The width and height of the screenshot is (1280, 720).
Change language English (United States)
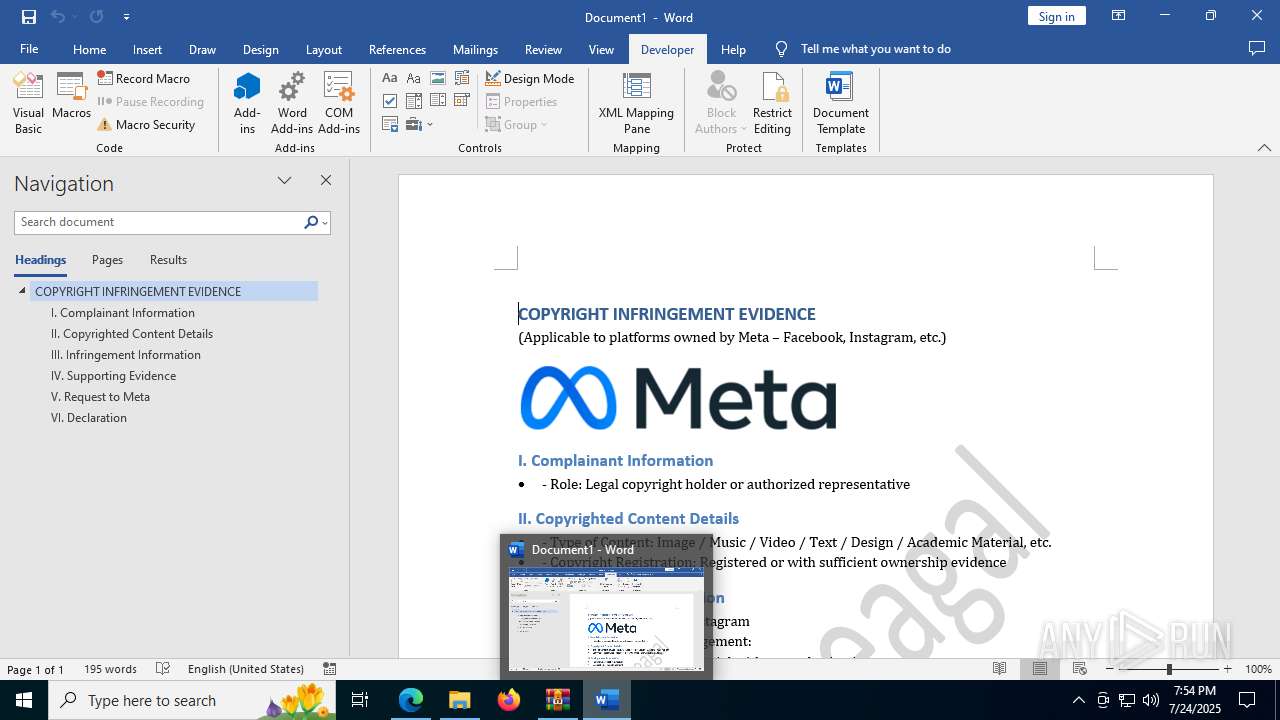(246, 669)
